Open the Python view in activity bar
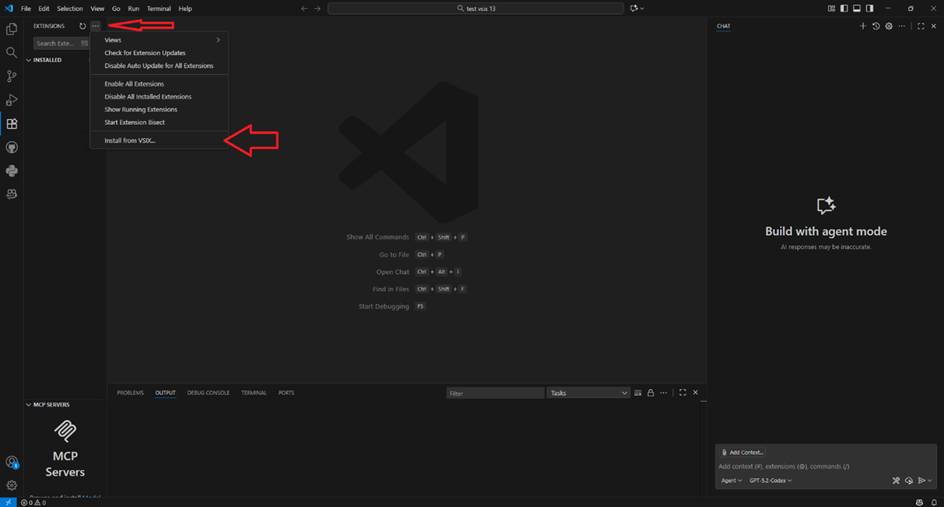 (11, 171)
